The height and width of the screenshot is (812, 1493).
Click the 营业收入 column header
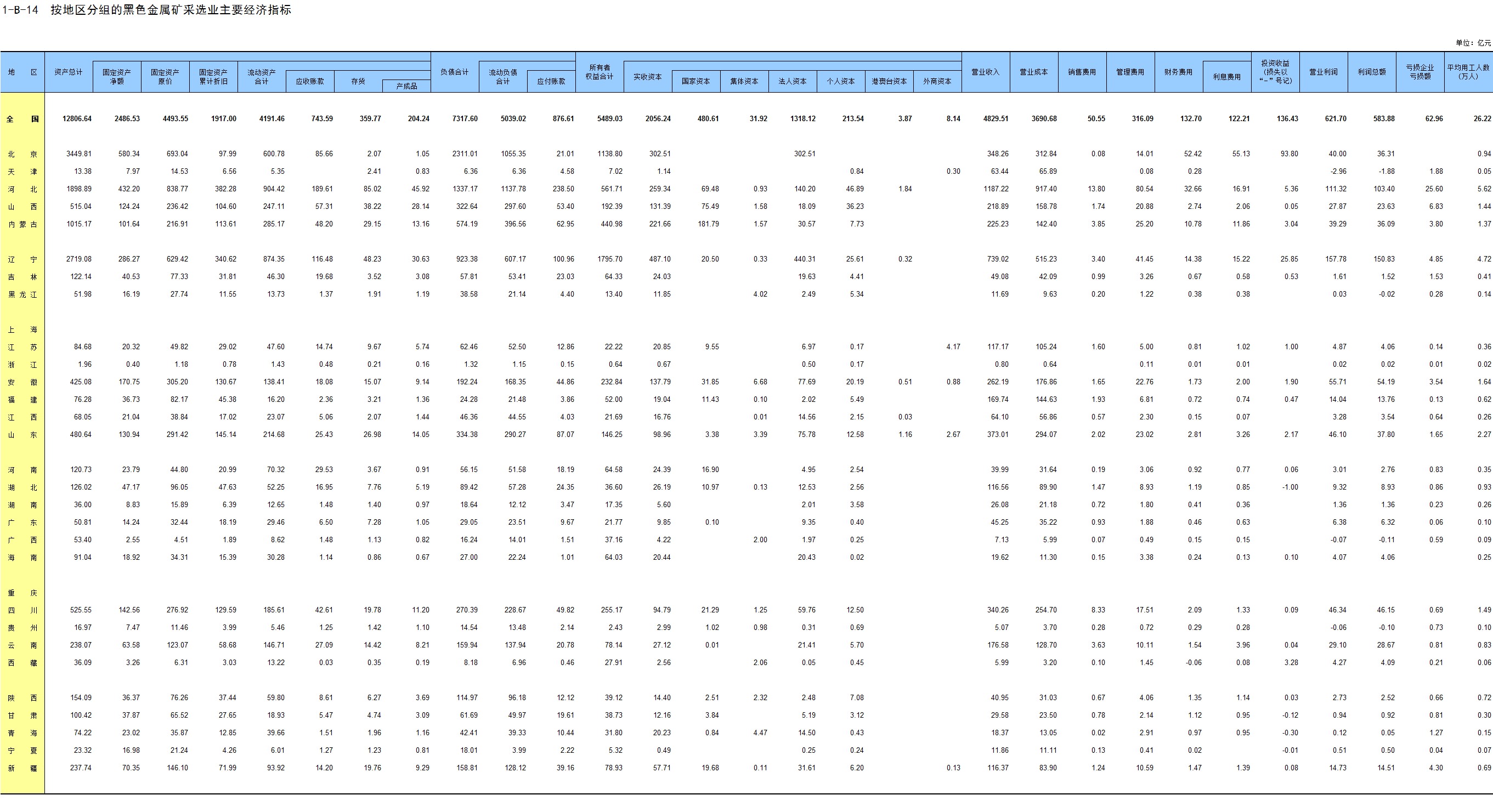[x=985, y=72]
